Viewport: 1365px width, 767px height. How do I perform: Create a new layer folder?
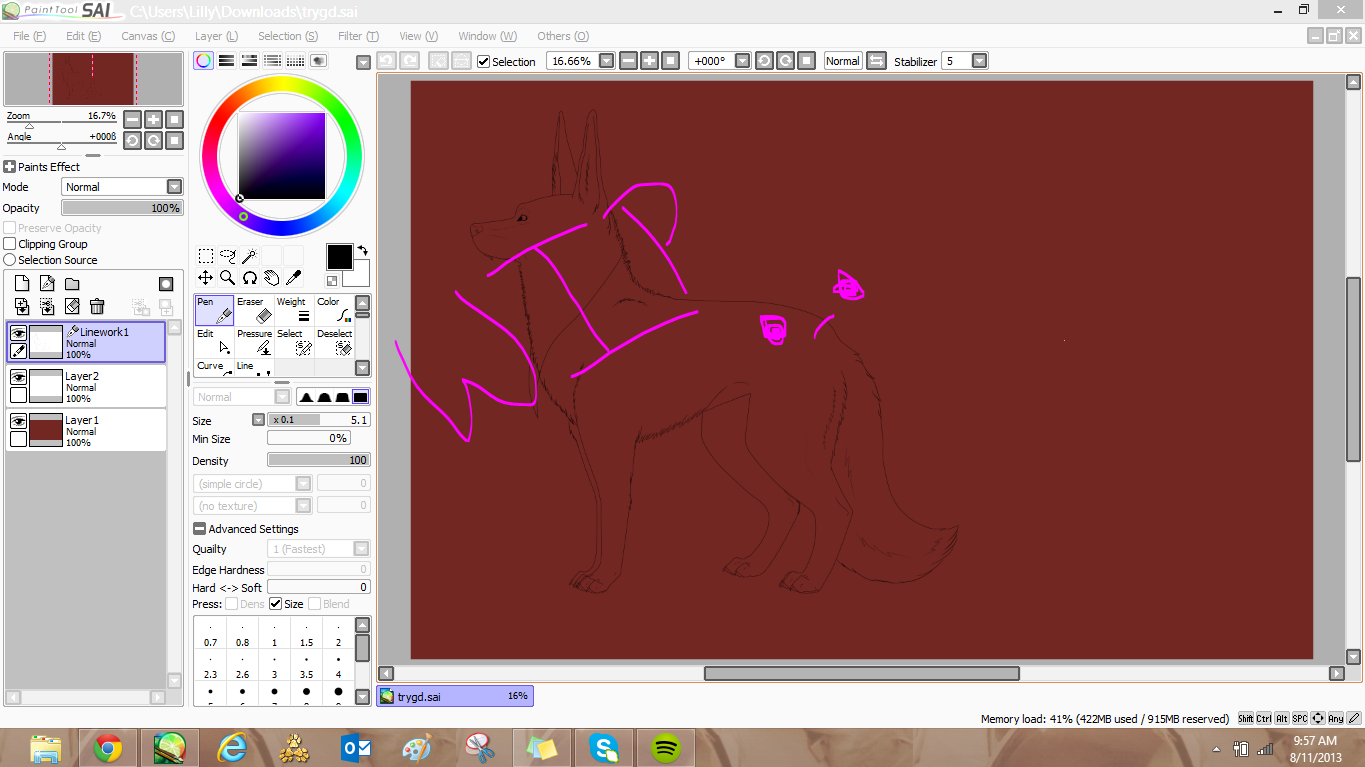(x=72, y=284)
